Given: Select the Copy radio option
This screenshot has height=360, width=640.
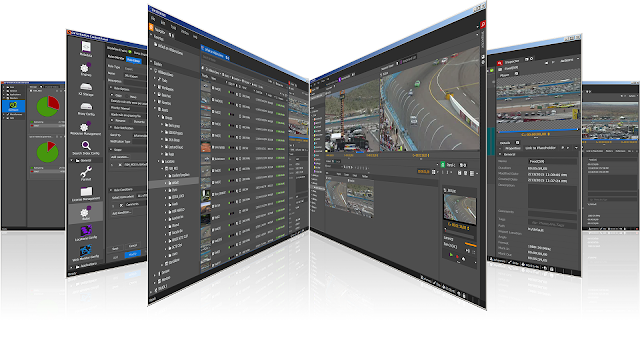Looking at the screenshot, I should click(x=118, y=96).
